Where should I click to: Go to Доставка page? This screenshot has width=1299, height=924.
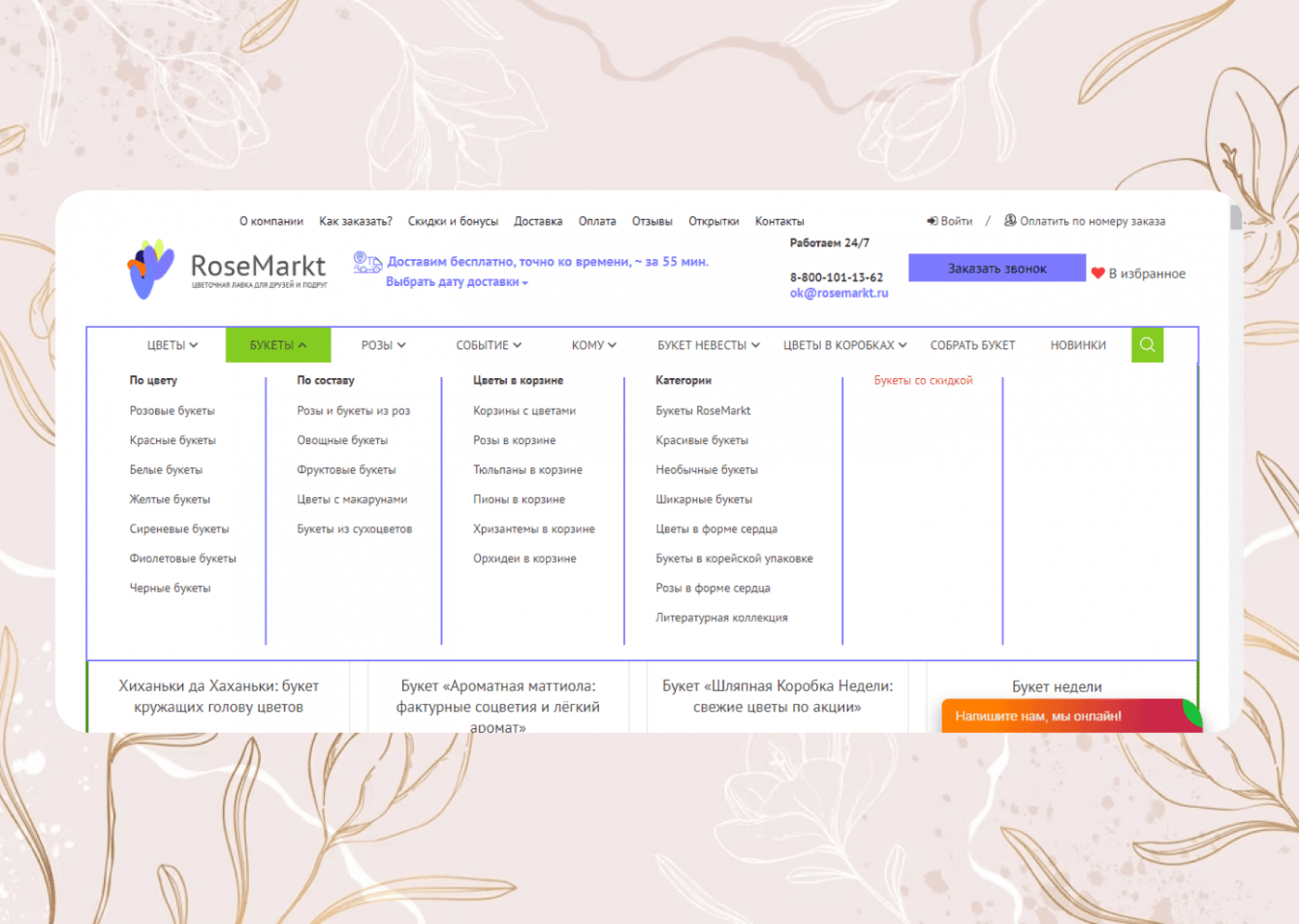pos(538,221)
